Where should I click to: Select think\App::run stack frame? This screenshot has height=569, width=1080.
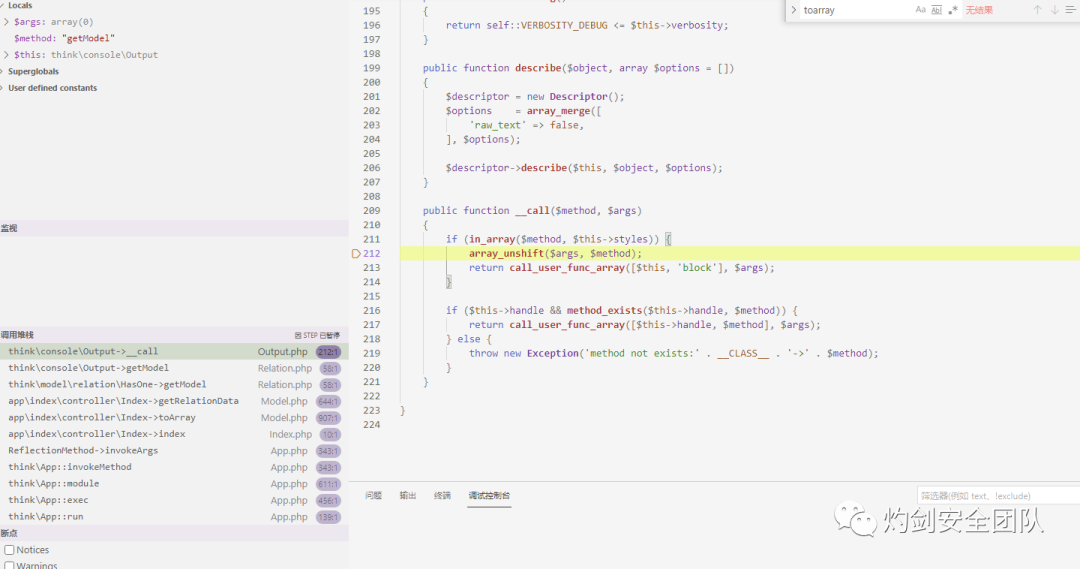[x=174, y=517]
